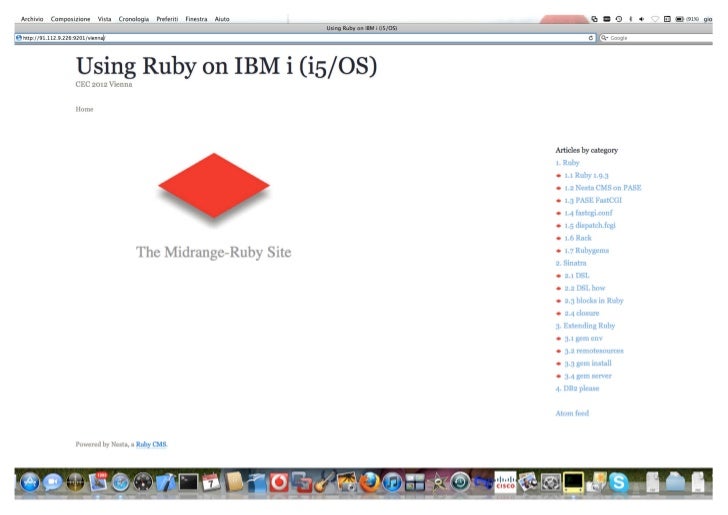Screen dimensions: 728x515
Task: Open the '4. DB2 please' link
Action: tap(577, 388)
